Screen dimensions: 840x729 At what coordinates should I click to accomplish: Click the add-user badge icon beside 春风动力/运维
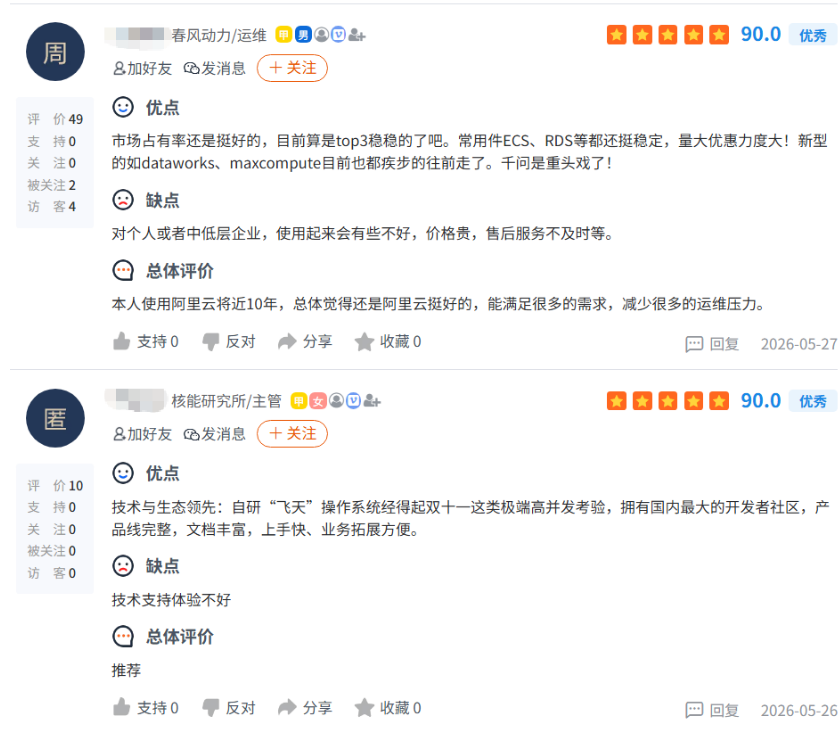pyautogui.click(x=357, y=35)
